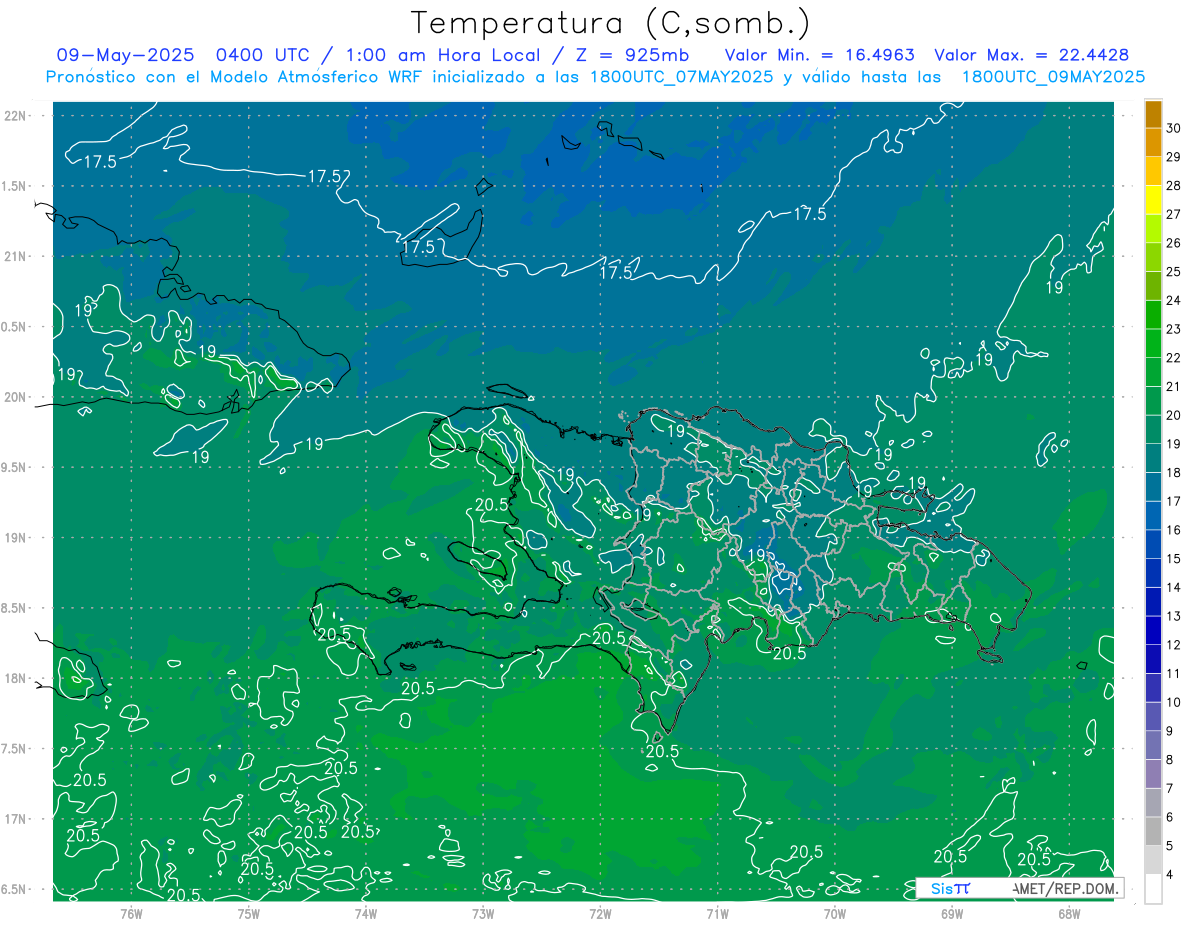Image resolution: width=1200 pixels, height=927 pixels.
Task: Click the "Temperatura (C,somb.)" chart title
Action: pyautogui.click(x=610, y=22)
